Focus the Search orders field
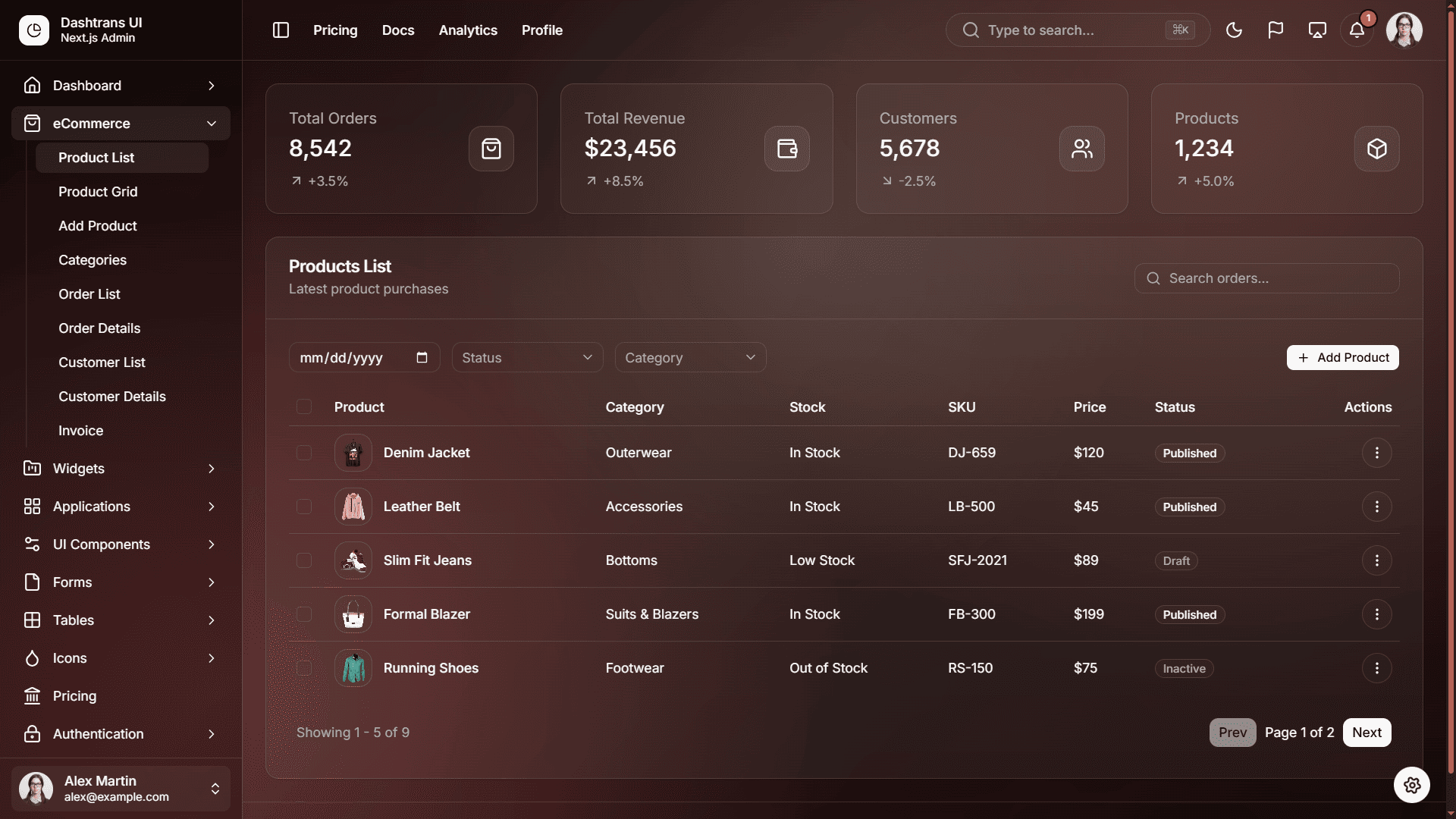Screen dimensions: 1456x819 (x=1266, y=278)
